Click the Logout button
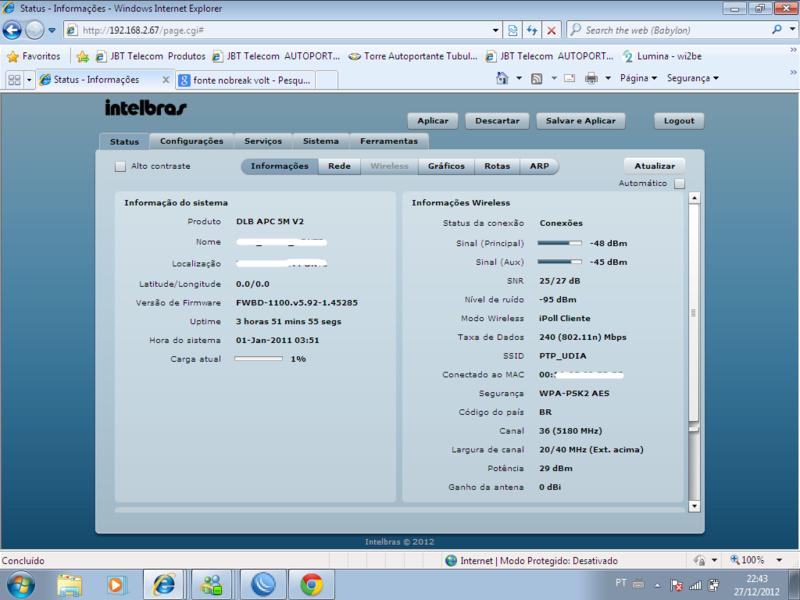Screen dimensions: 800x600 (679, 121)
